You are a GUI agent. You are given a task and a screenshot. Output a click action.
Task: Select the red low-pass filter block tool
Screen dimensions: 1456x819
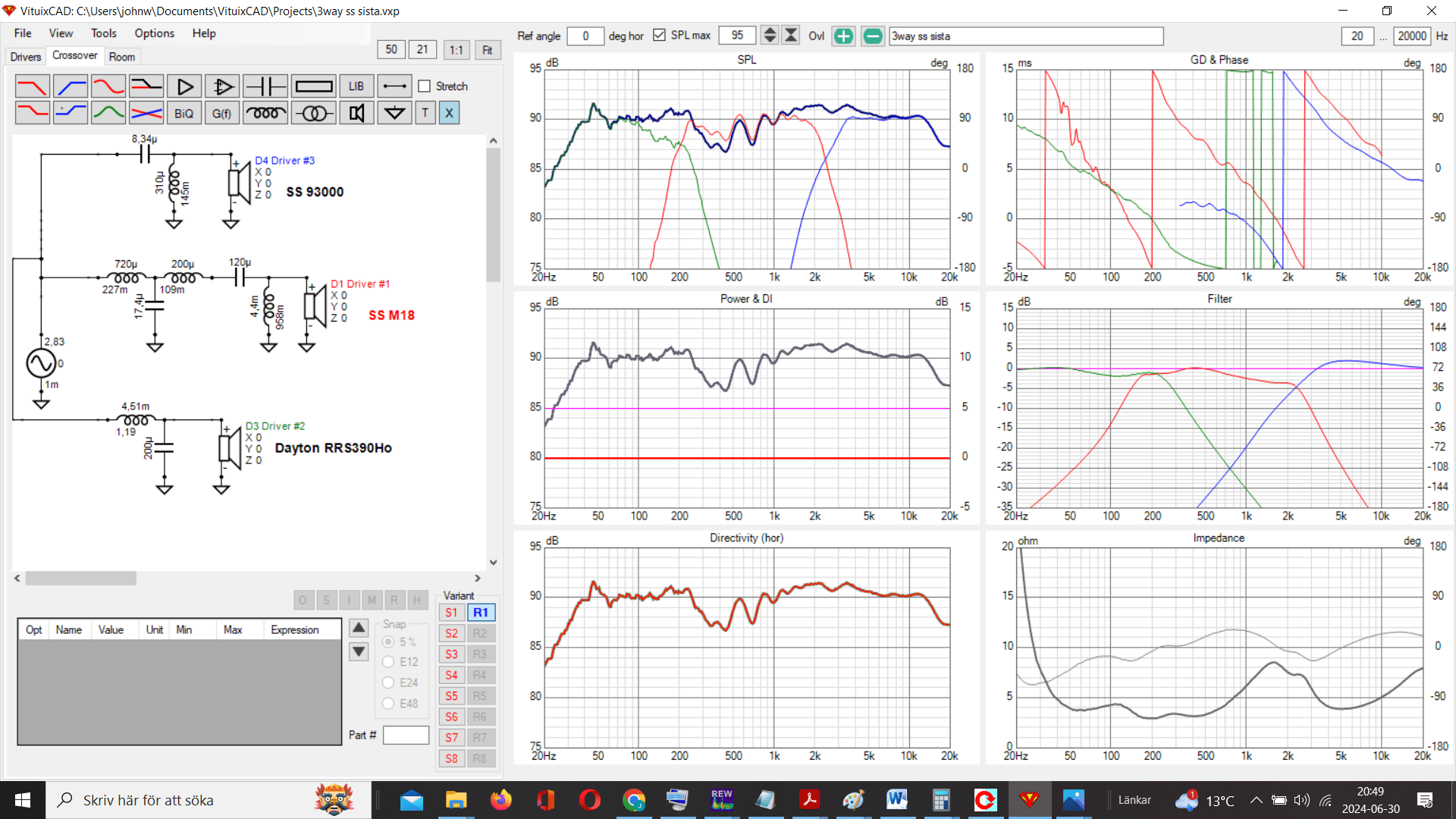[33, 86]
